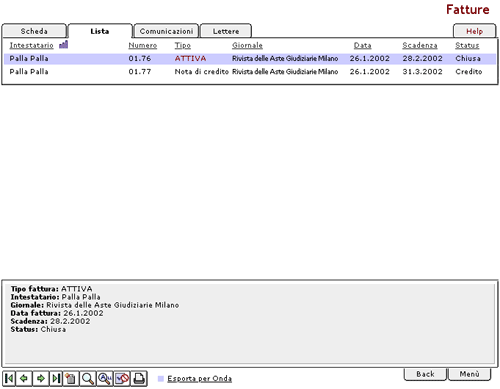Click Rivista delle Aste Giudiziarie in row 01.77

tap(285, 71)
